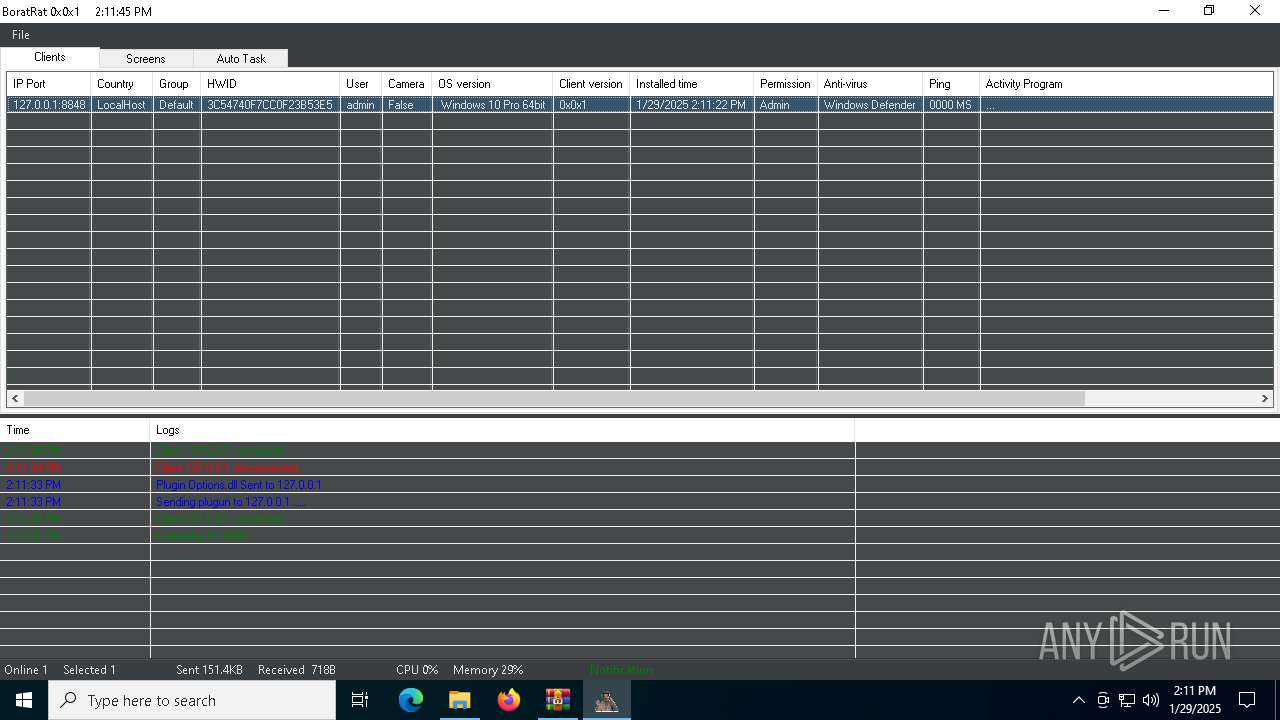Click the Activity Program column header
This screenshot has height=720, width=1280.
click(x=1127, y=84)
